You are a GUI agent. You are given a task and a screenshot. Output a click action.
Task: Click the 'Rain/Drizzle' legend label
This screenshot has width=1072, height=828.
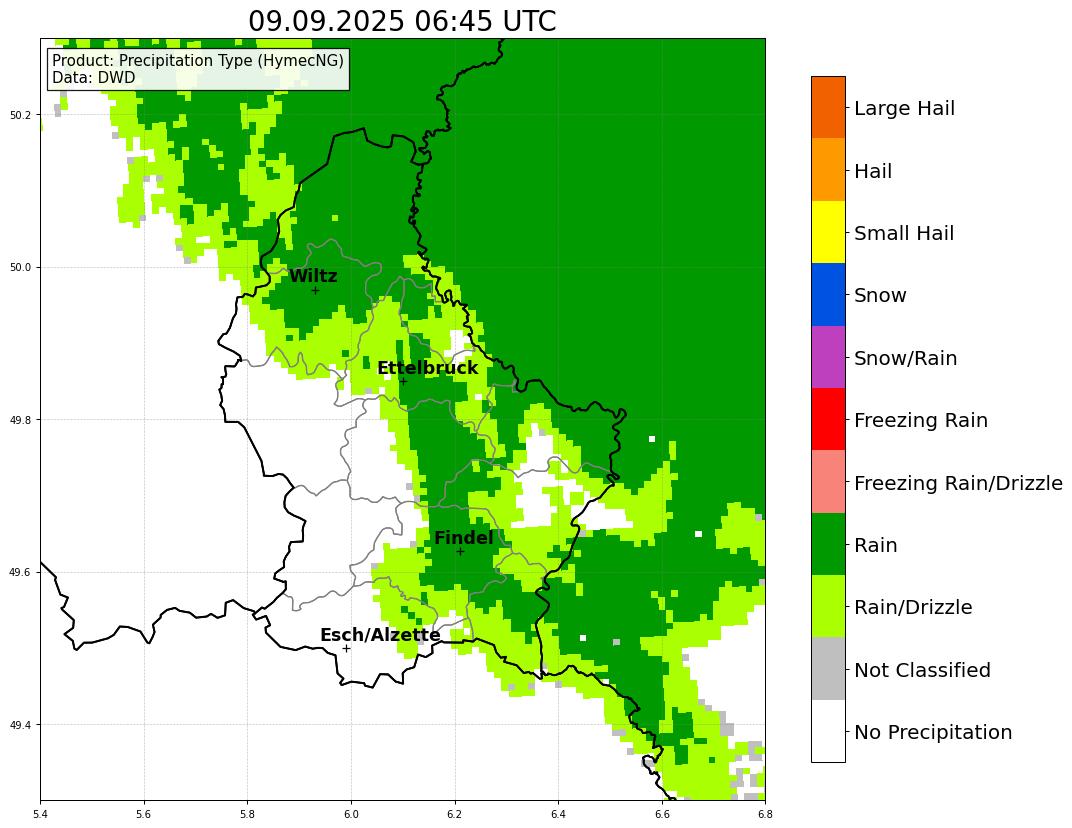click(x=913, y=607)
